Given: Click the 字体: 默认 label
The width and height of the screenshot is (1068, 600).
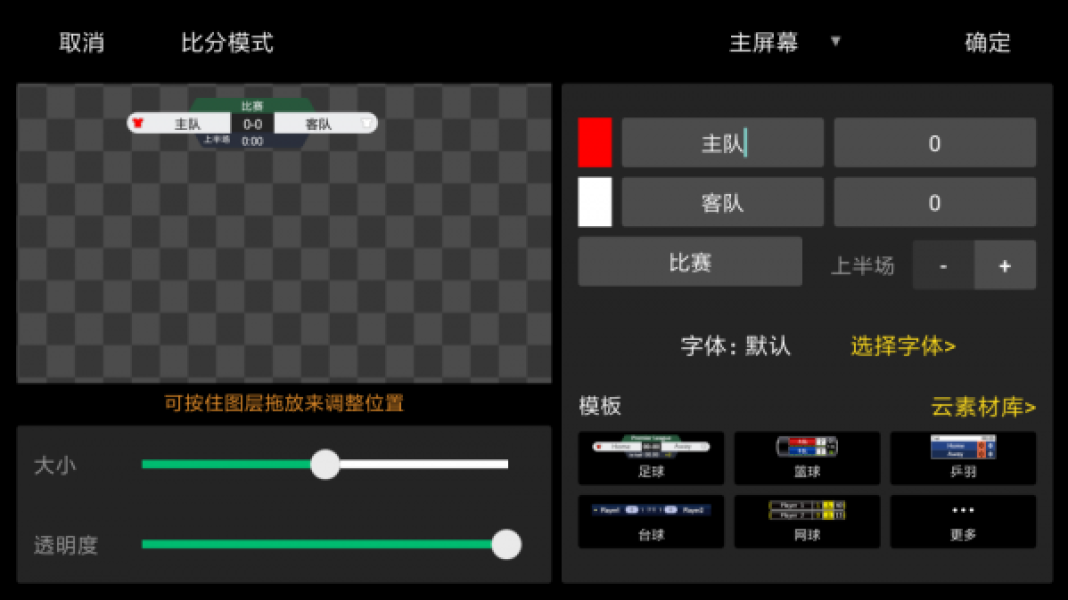Looking at the screenshot, I should coord(736,346).
